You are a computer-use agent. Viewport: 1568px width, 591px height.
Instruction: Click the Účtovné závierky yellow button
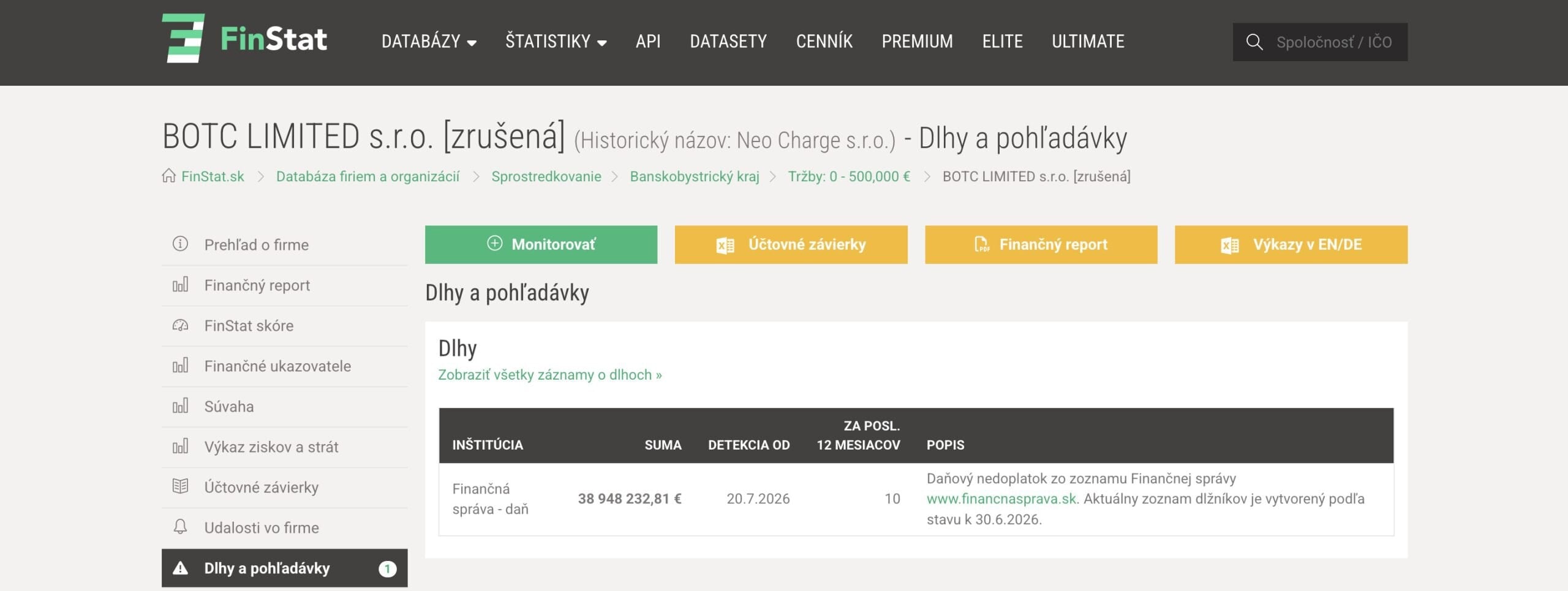[791, 244]
